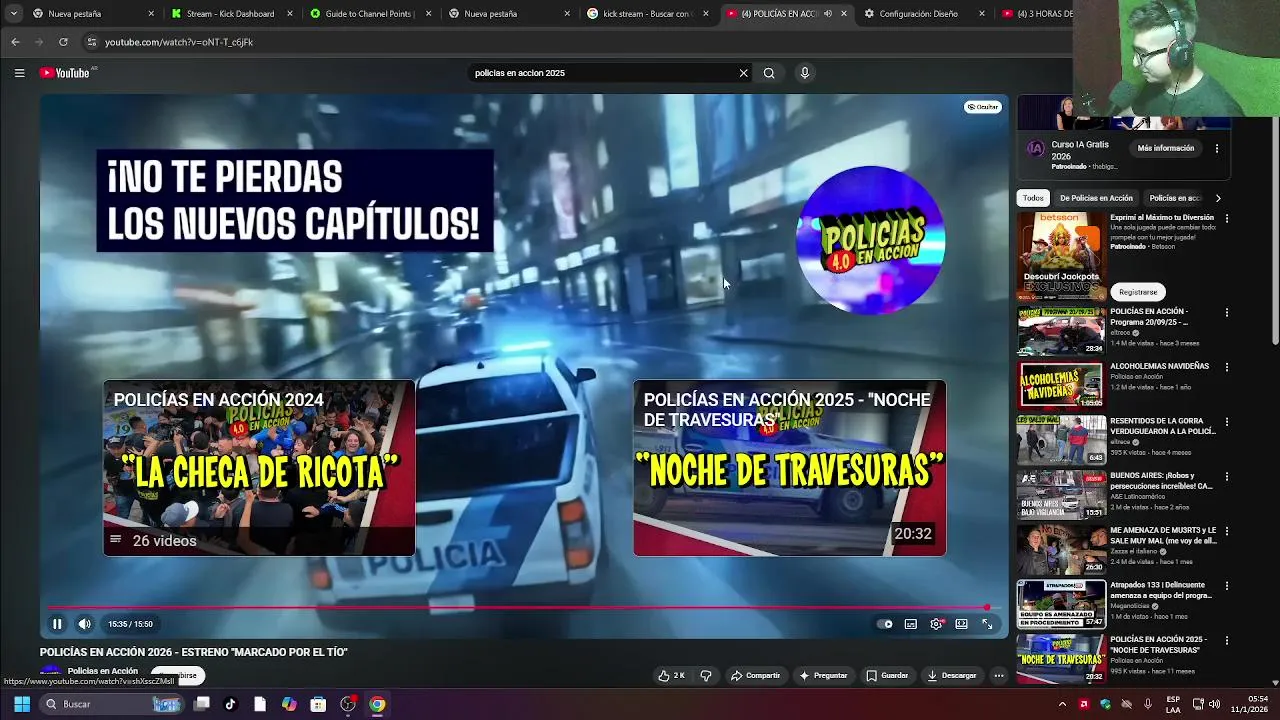Viewport: 1280px width, 720px height.
Task: Open the Windows Start menu
Action: [22, 704]
